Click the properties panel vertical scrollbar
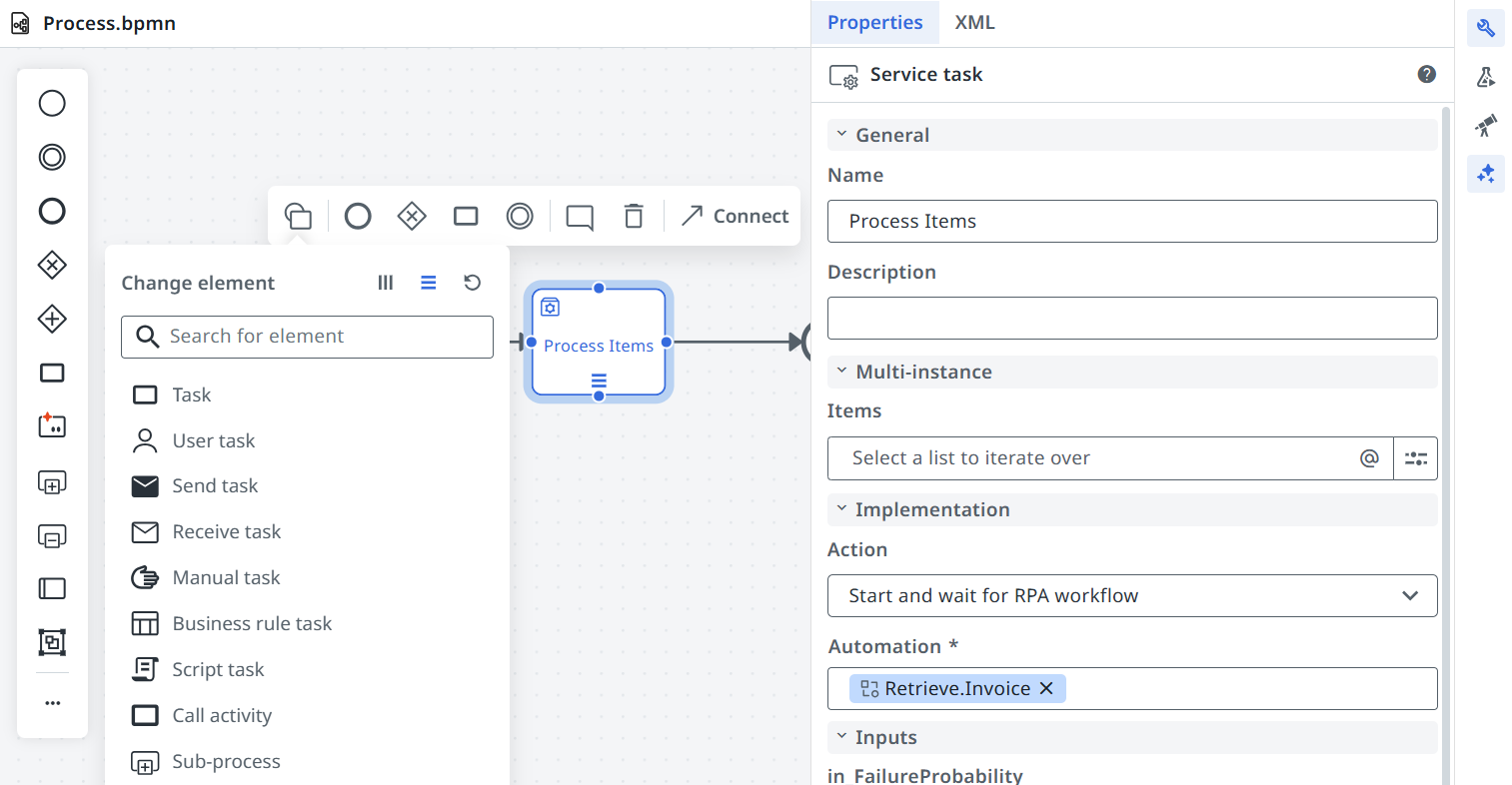 tap(1446, 444)
